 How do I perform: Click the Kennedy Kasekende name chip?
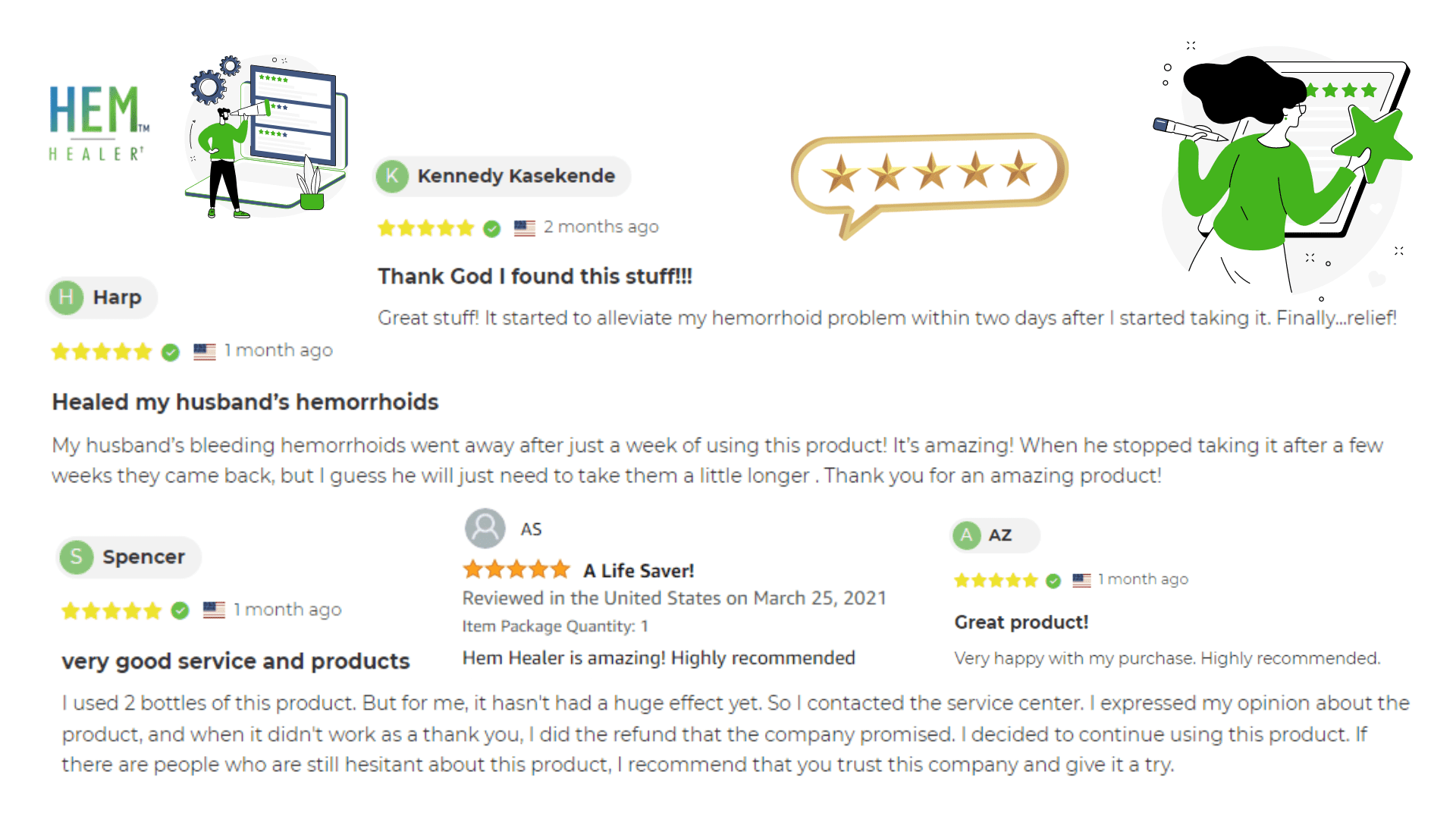coord(502,176)
